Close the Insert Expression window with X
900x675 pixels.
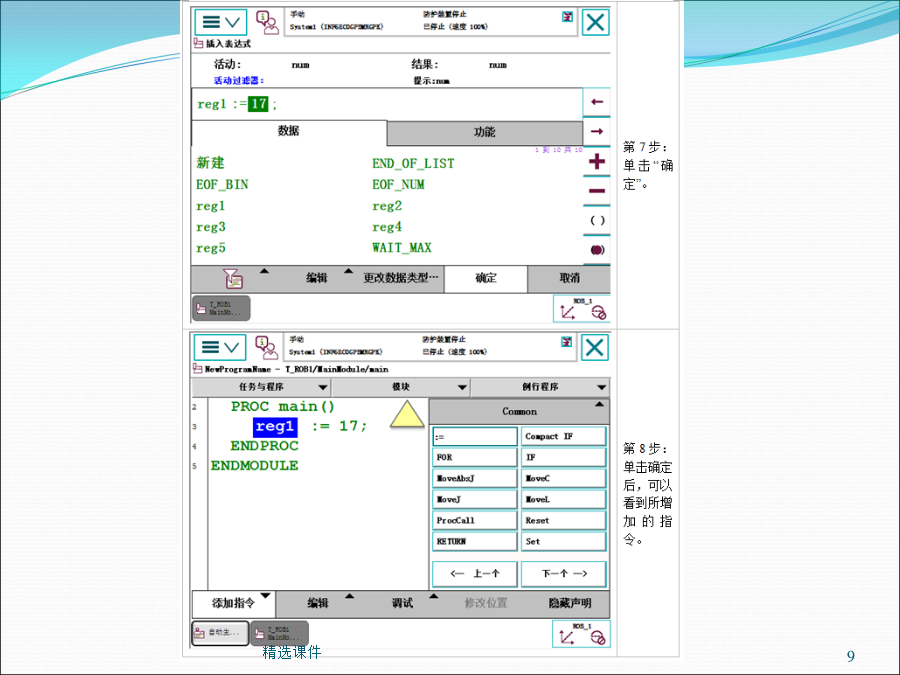pyautogui.click(x=595, y=22)
